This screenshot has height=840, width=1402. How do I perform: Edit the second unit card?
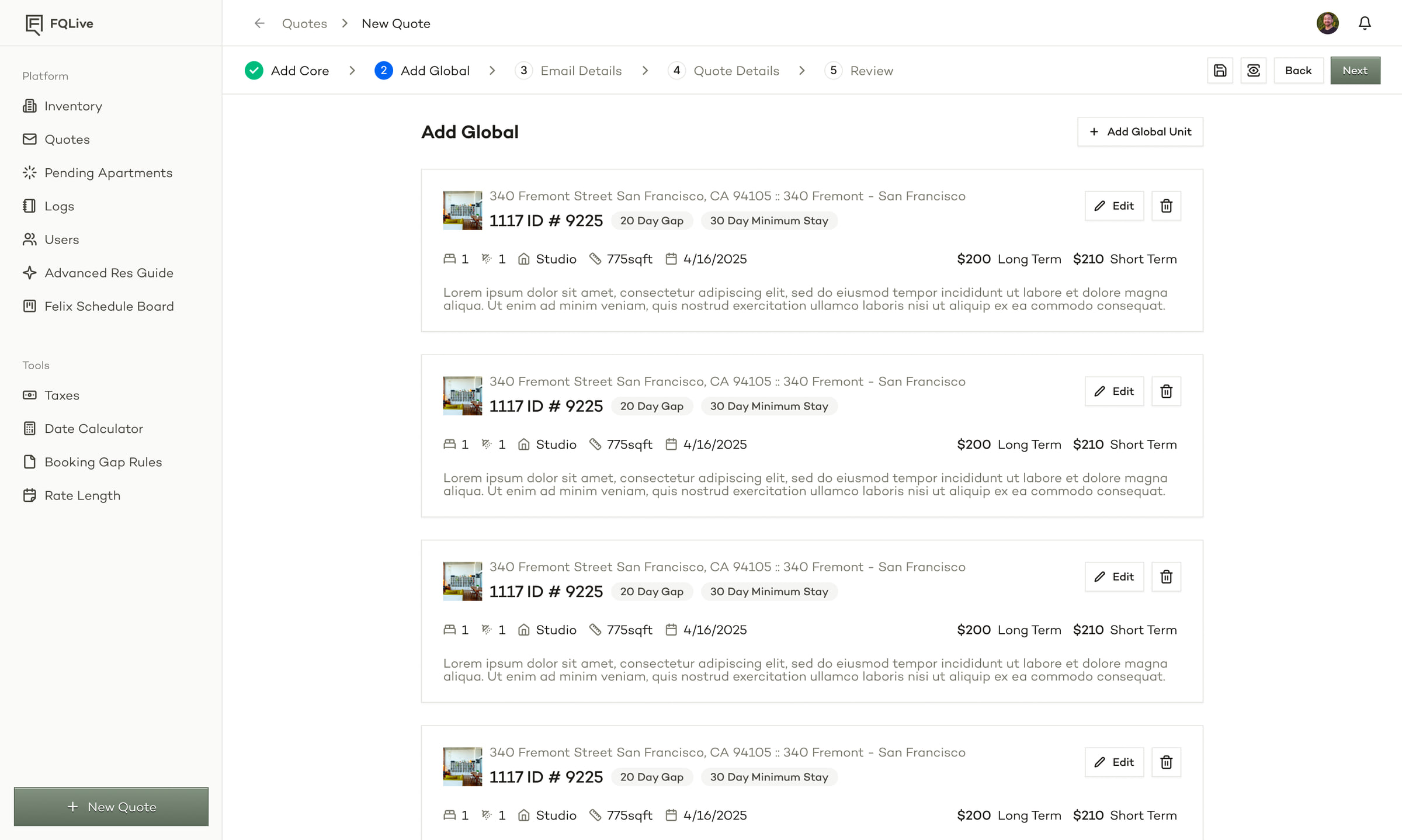point(1114,391)
